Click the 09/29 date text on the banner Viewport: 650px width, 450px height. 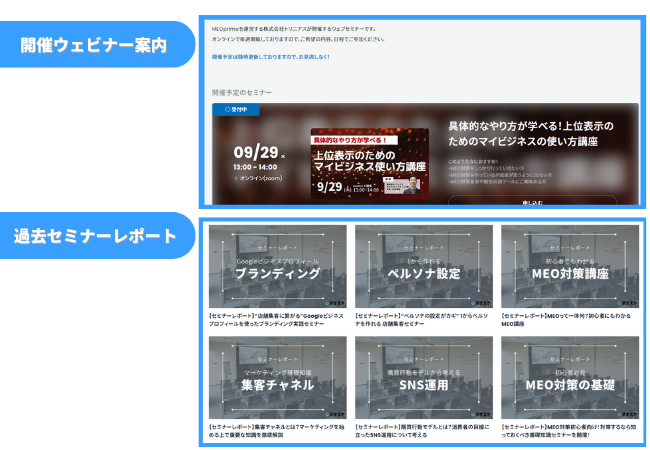[256, 152]
